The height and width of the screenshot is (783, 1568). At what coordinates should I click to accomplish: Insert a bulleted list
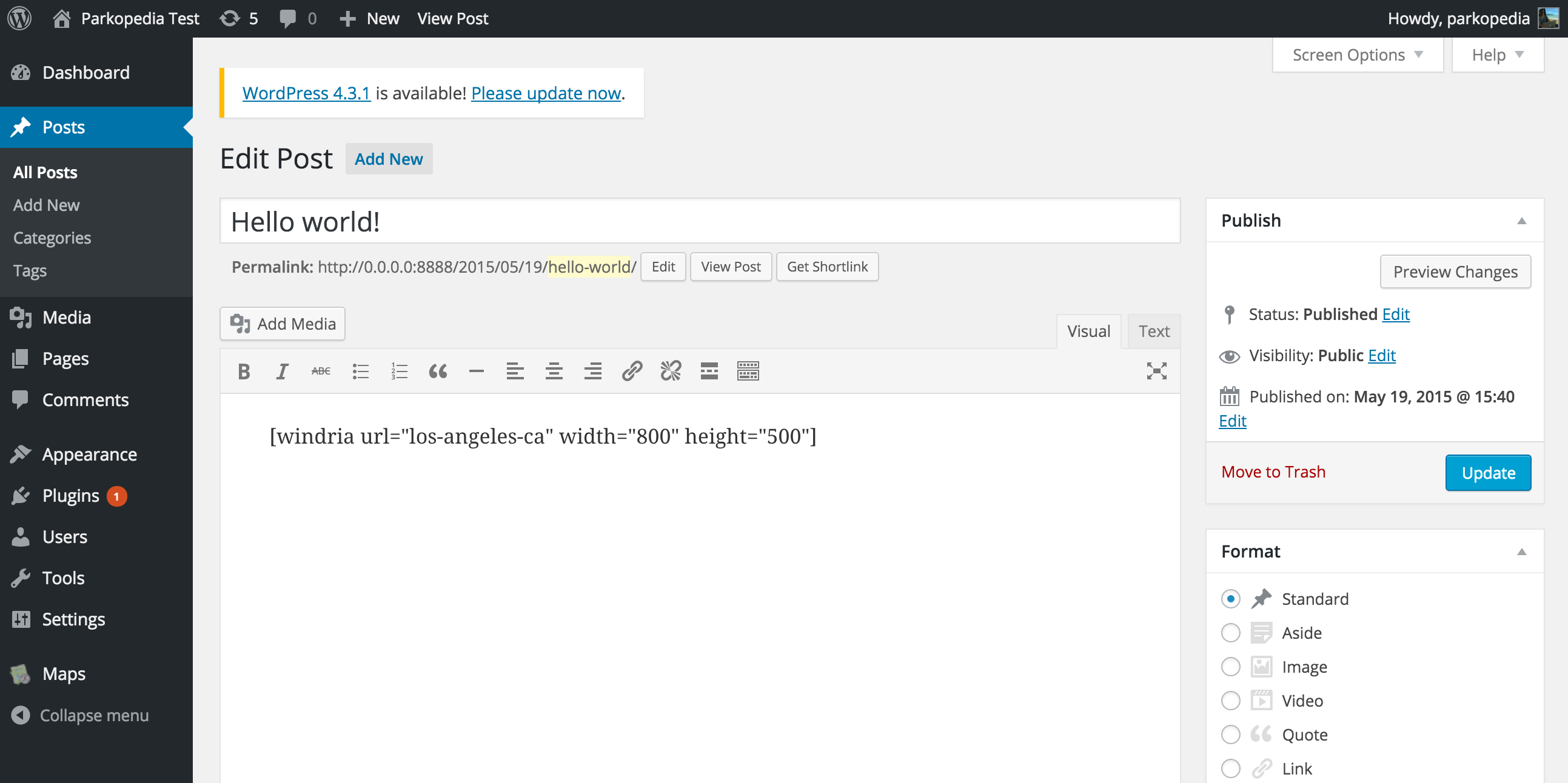[x=360, y=371]
